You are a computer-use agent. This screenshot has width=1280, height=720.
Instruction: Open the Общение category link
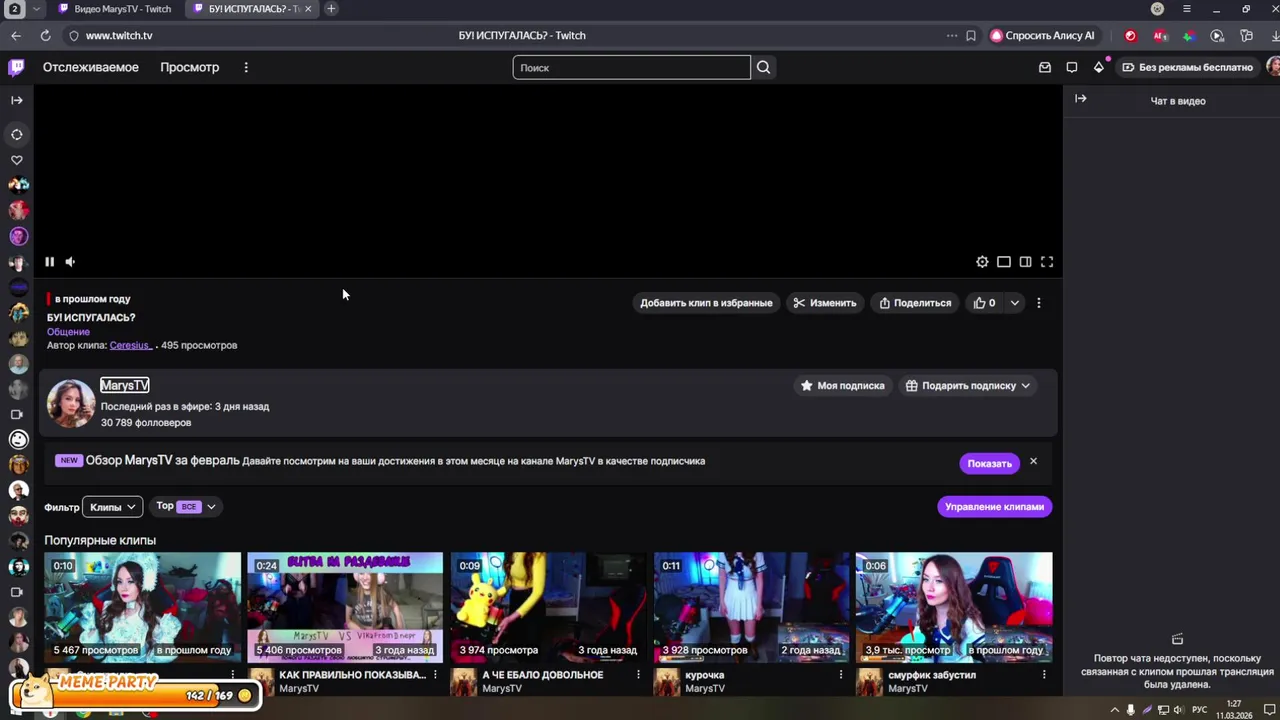point(68,332)
